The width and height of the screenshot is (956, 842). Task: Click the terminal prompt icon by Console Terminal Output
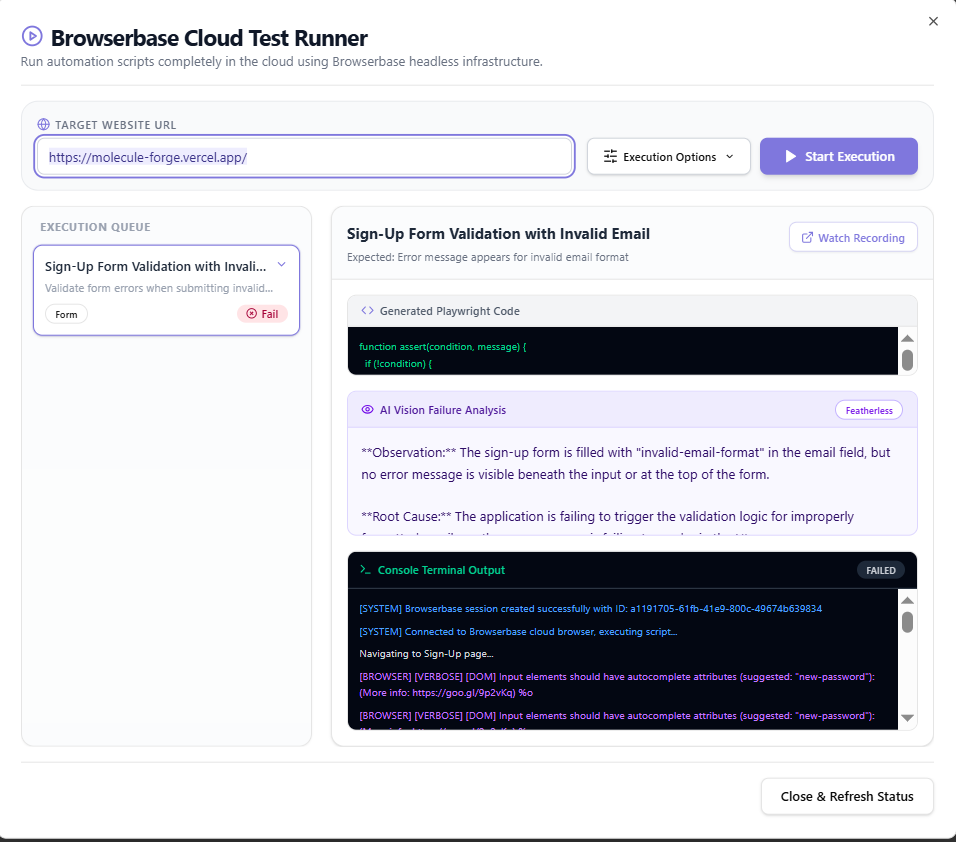pos(365,569)
